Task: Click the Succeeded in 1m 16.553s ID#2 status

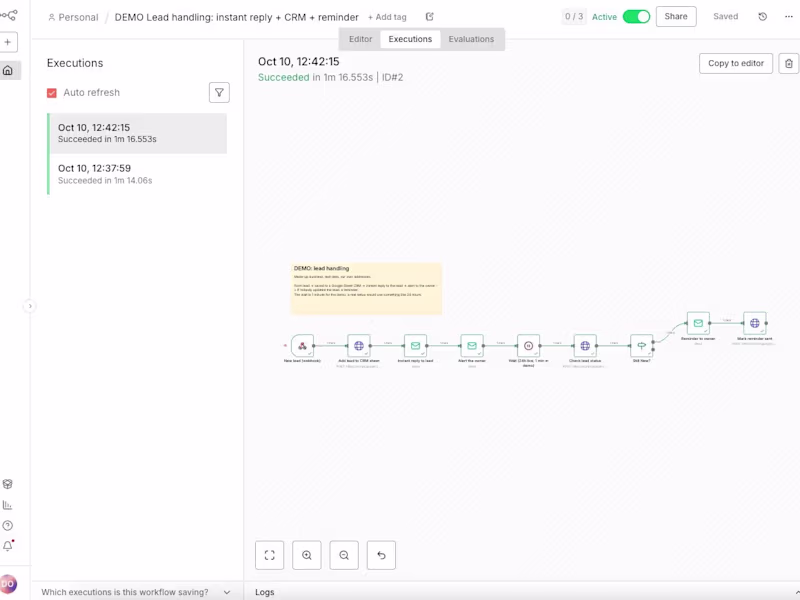Action: pos(331,78)
